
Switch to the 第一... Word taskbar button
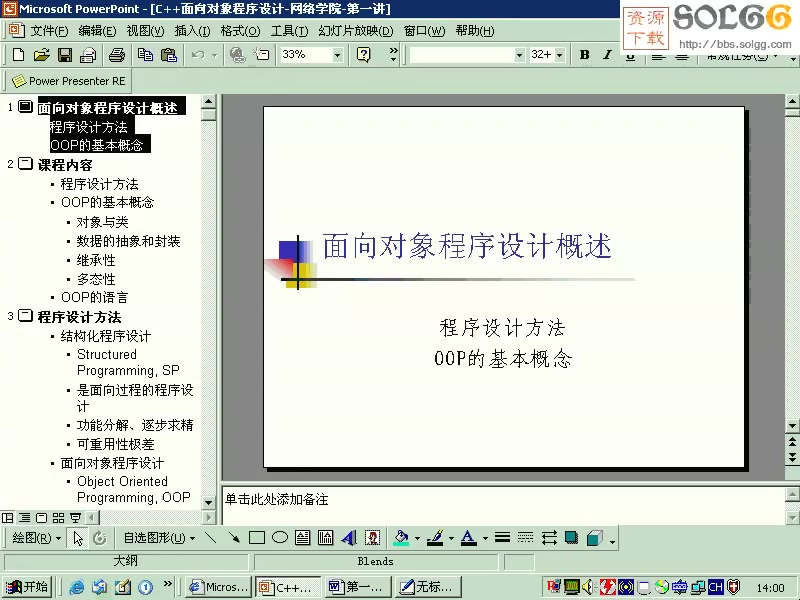tap(357, 587)
